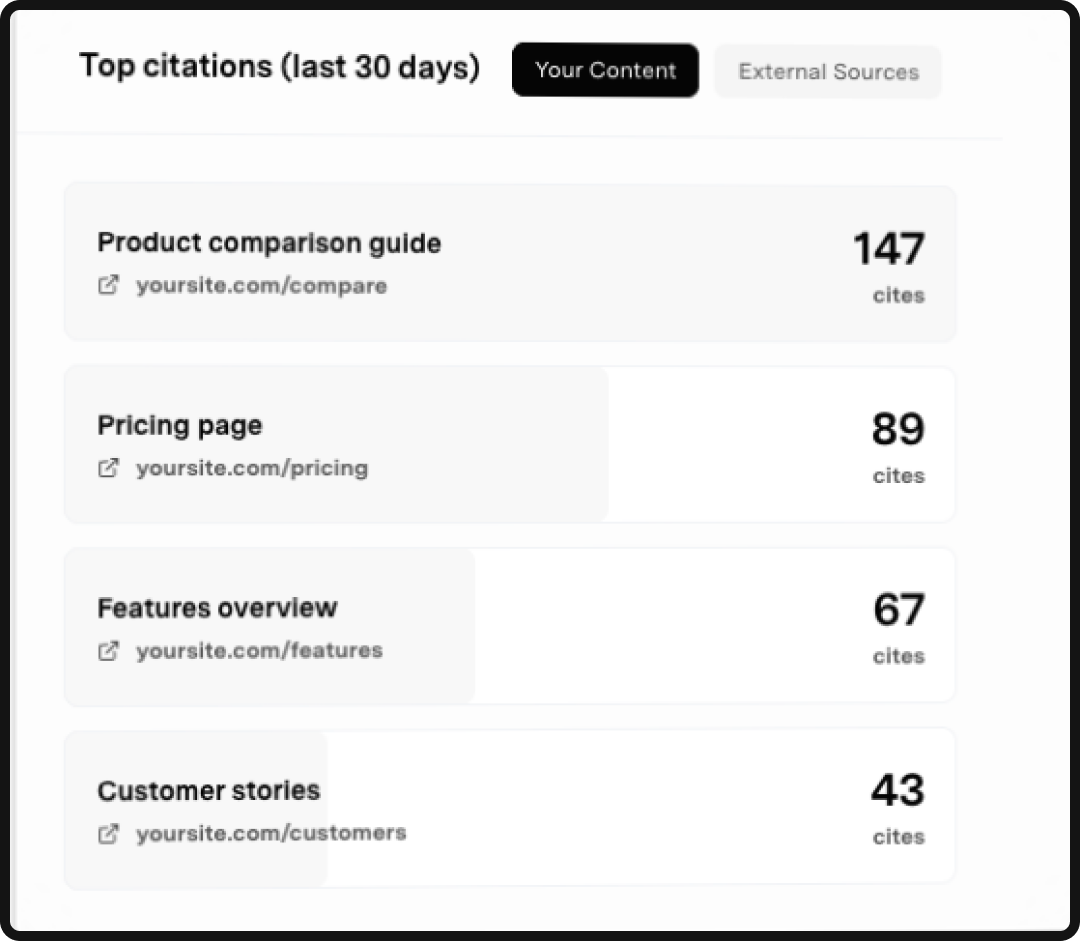Click the Pricing page citation progress bar
Image resolution: width=1080 pixels, height=941 pixels.
[335, 444]
